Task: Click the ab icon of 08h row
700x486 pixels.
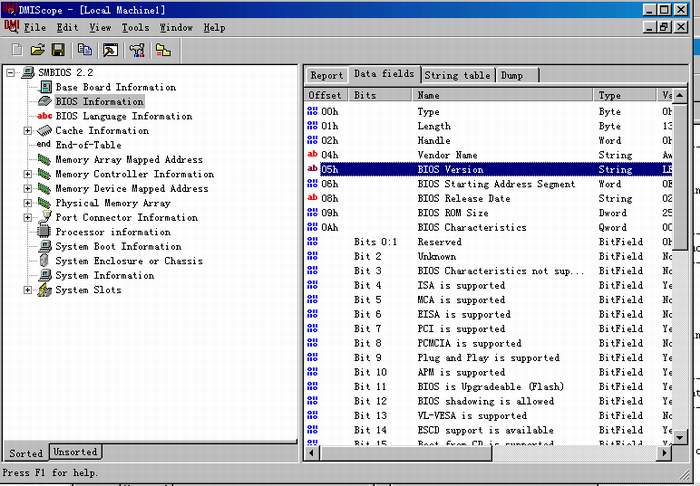Action: tap(312, 198)
